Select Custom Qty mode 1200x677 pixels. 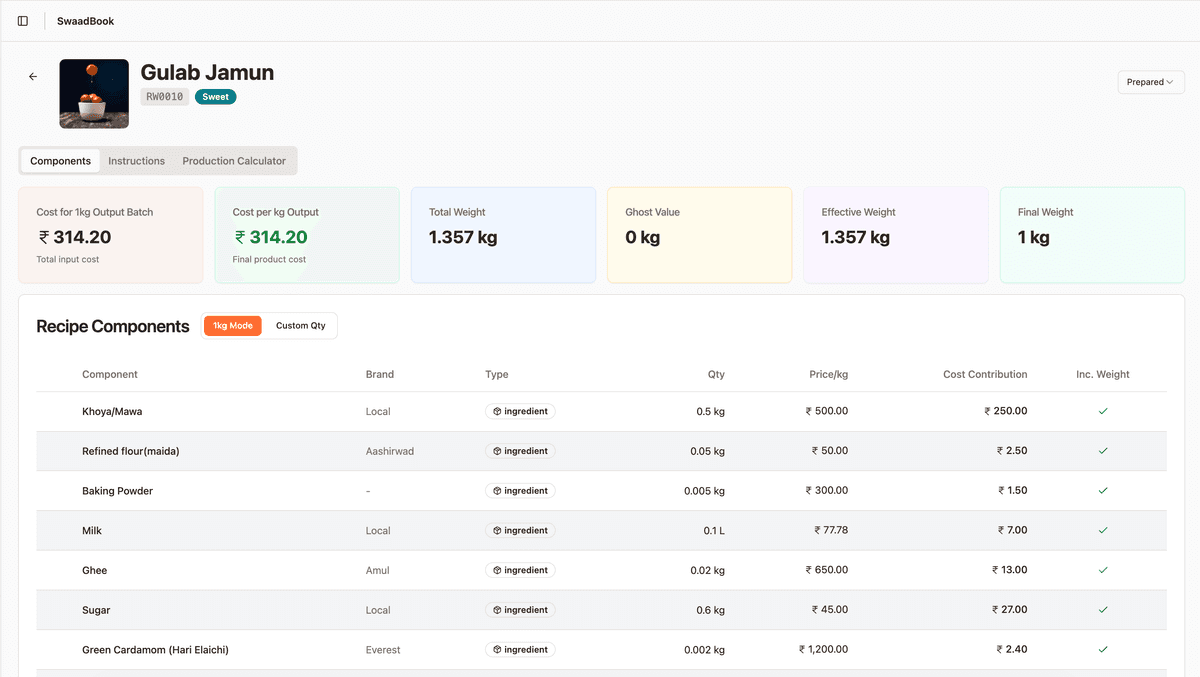(301, 326)
